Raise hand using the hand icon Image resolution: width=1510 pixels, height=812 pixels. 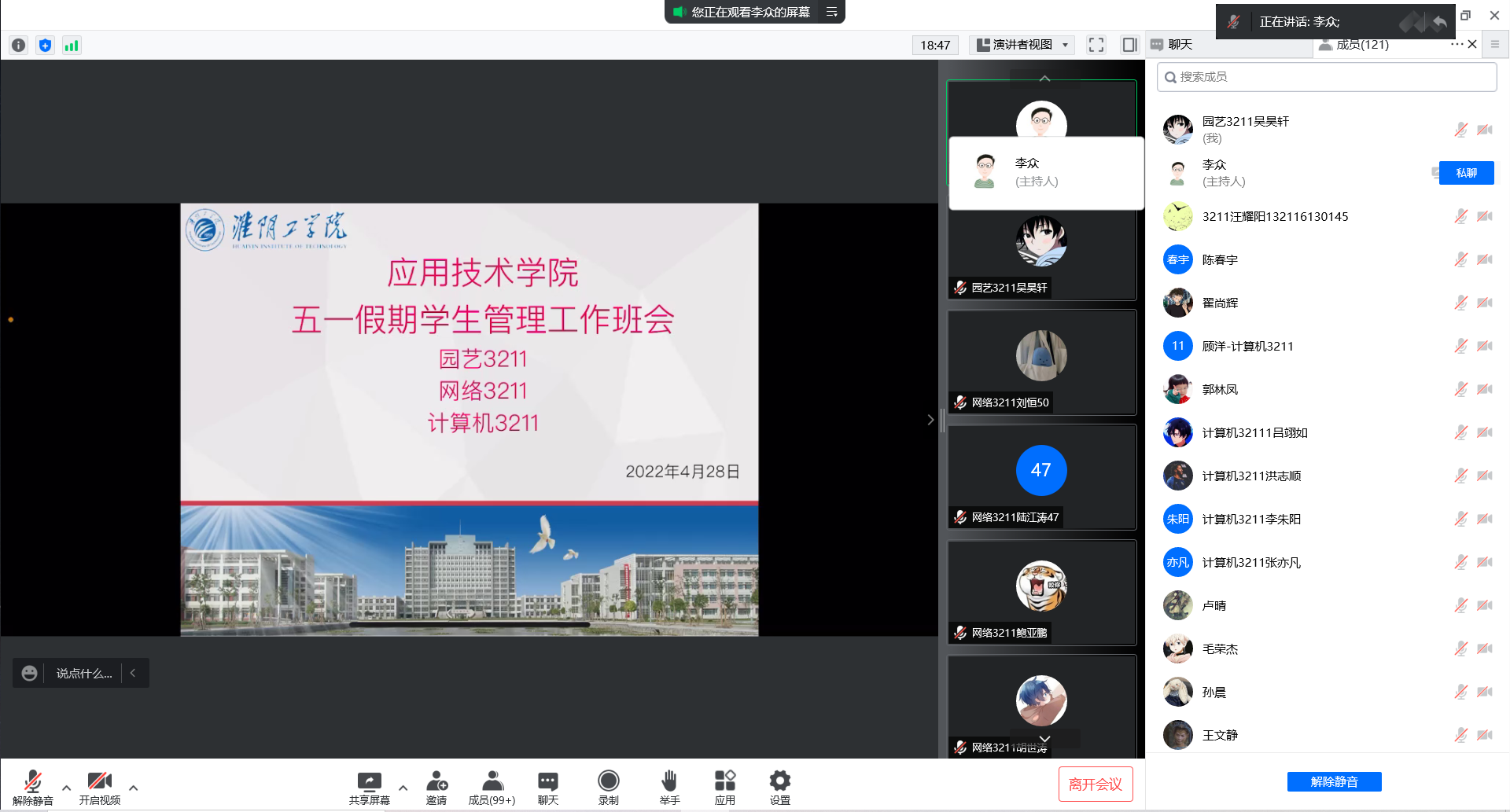[669, 781]
